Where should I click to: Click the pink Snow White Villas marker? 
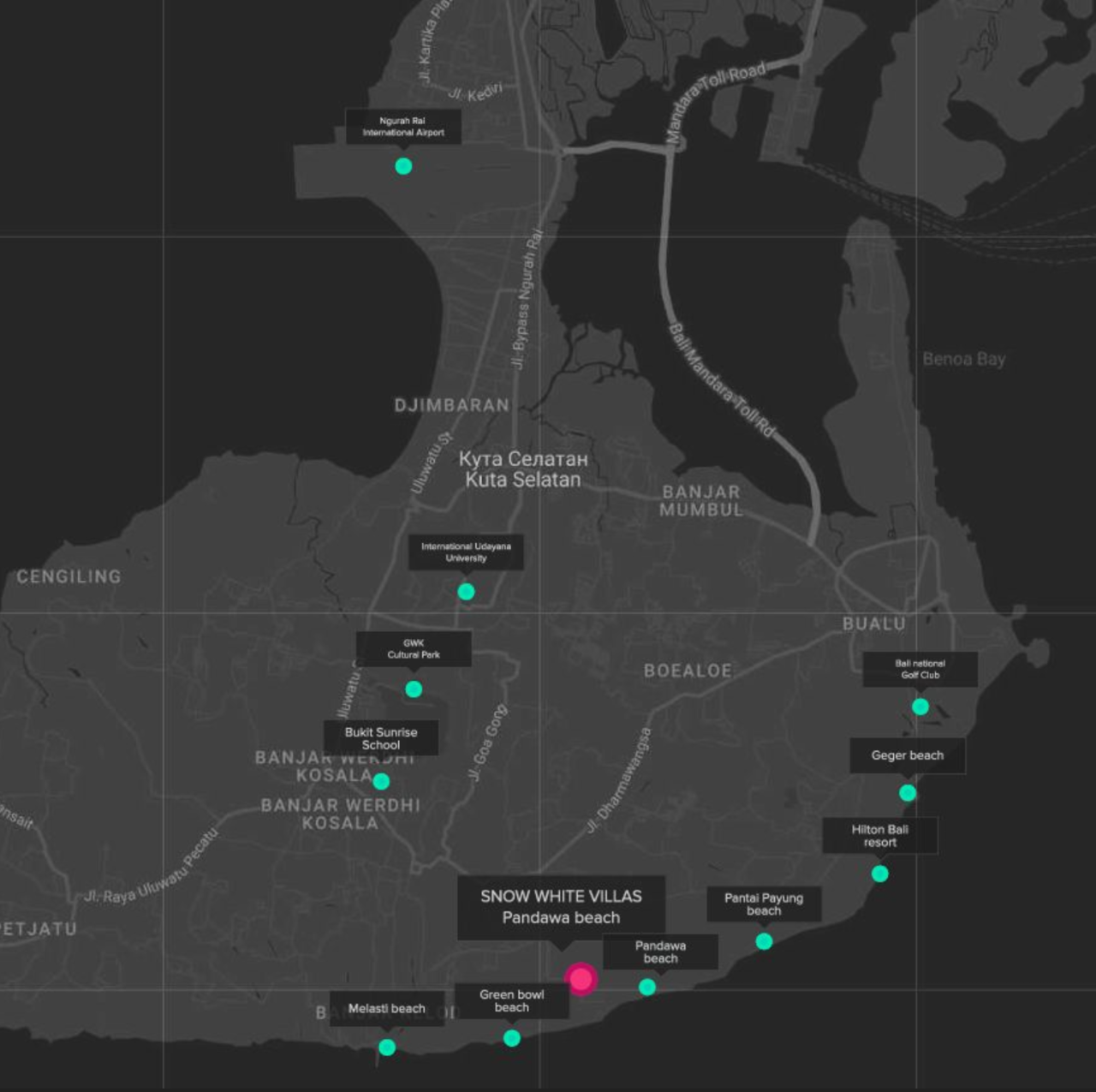[581, 978]
